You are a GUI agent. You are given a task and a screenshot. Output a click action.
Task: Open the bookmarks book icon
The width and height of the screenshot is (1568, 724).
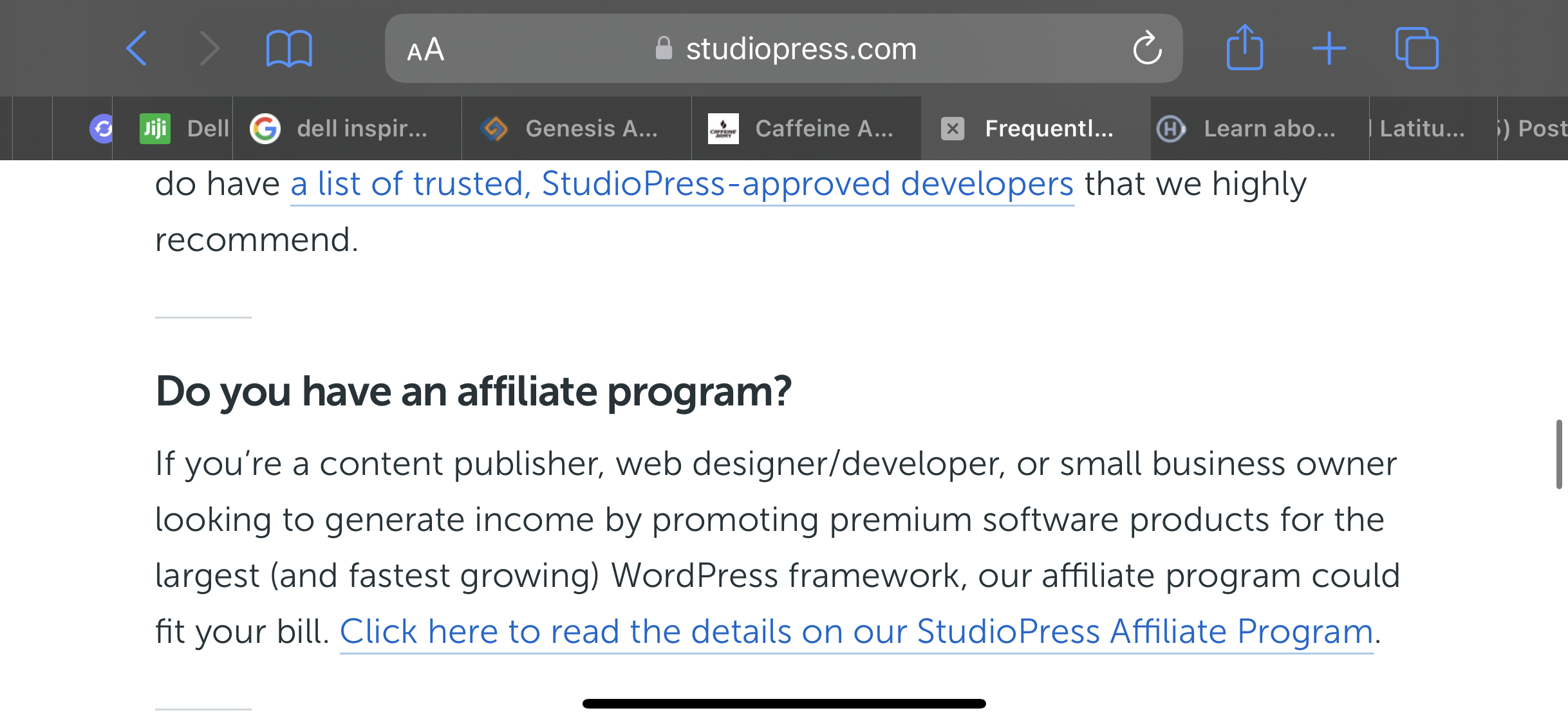coord(289,48)
